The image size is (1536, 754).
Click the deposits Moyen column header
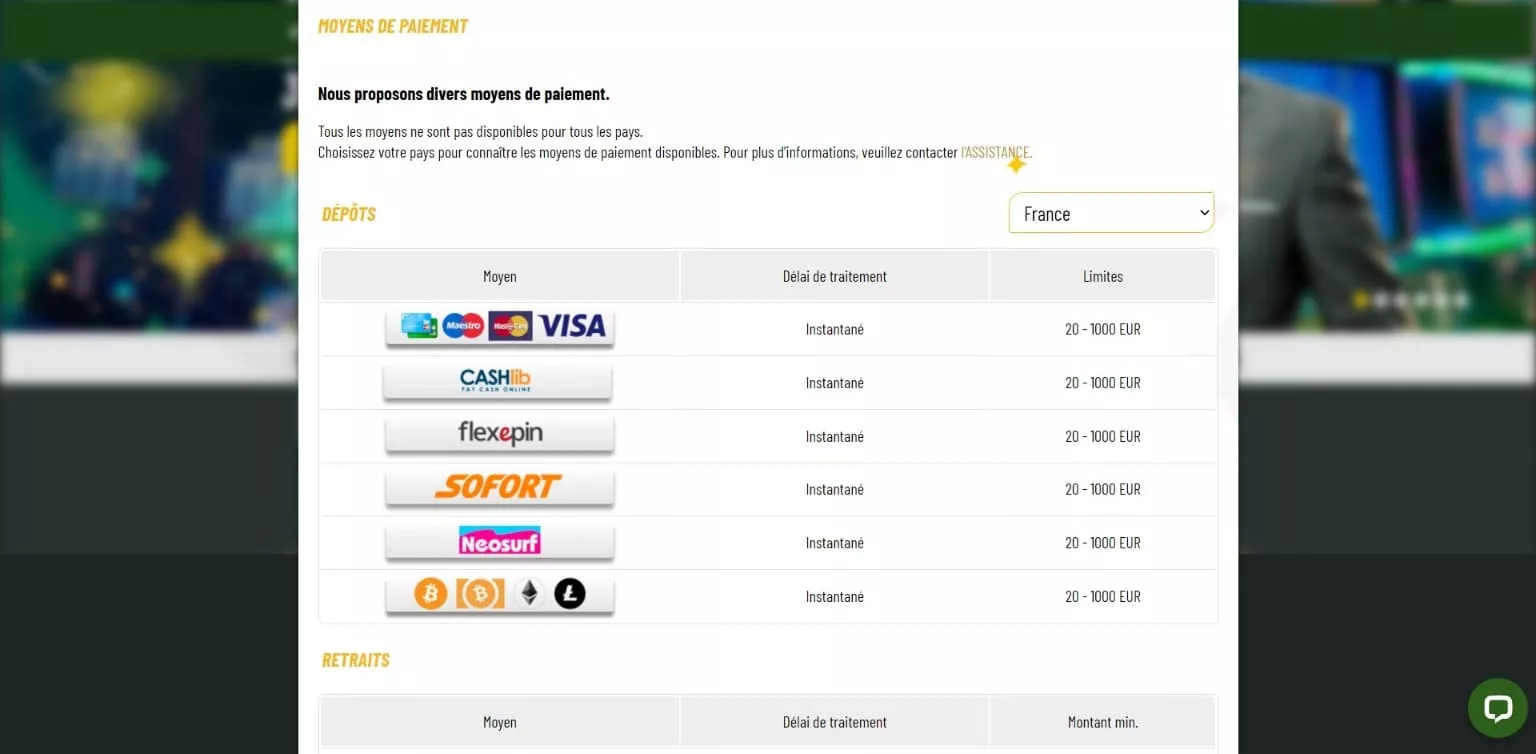(500, 276)
